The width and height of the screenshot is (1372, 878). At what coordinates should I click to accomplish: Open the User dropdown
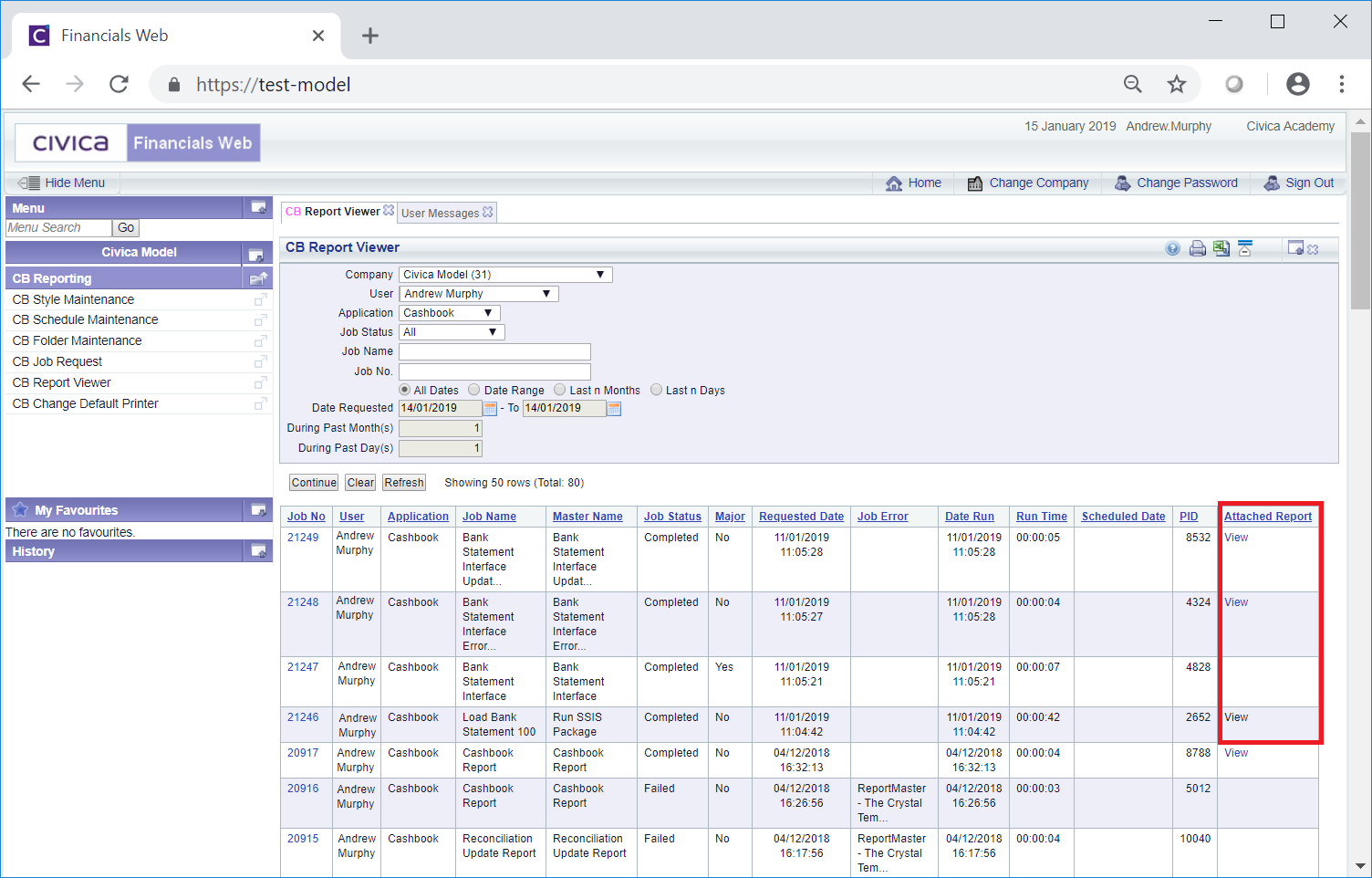click(x=479, y=294)
